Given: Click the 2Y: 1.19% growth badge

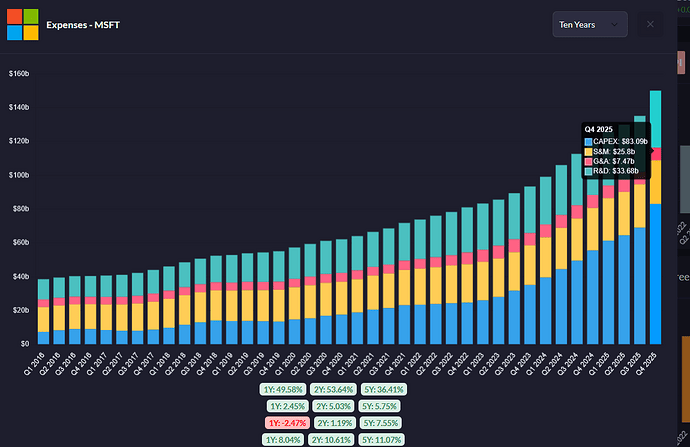Looking at the screenshot, I should pyautogui.click(x=334, y=423).
